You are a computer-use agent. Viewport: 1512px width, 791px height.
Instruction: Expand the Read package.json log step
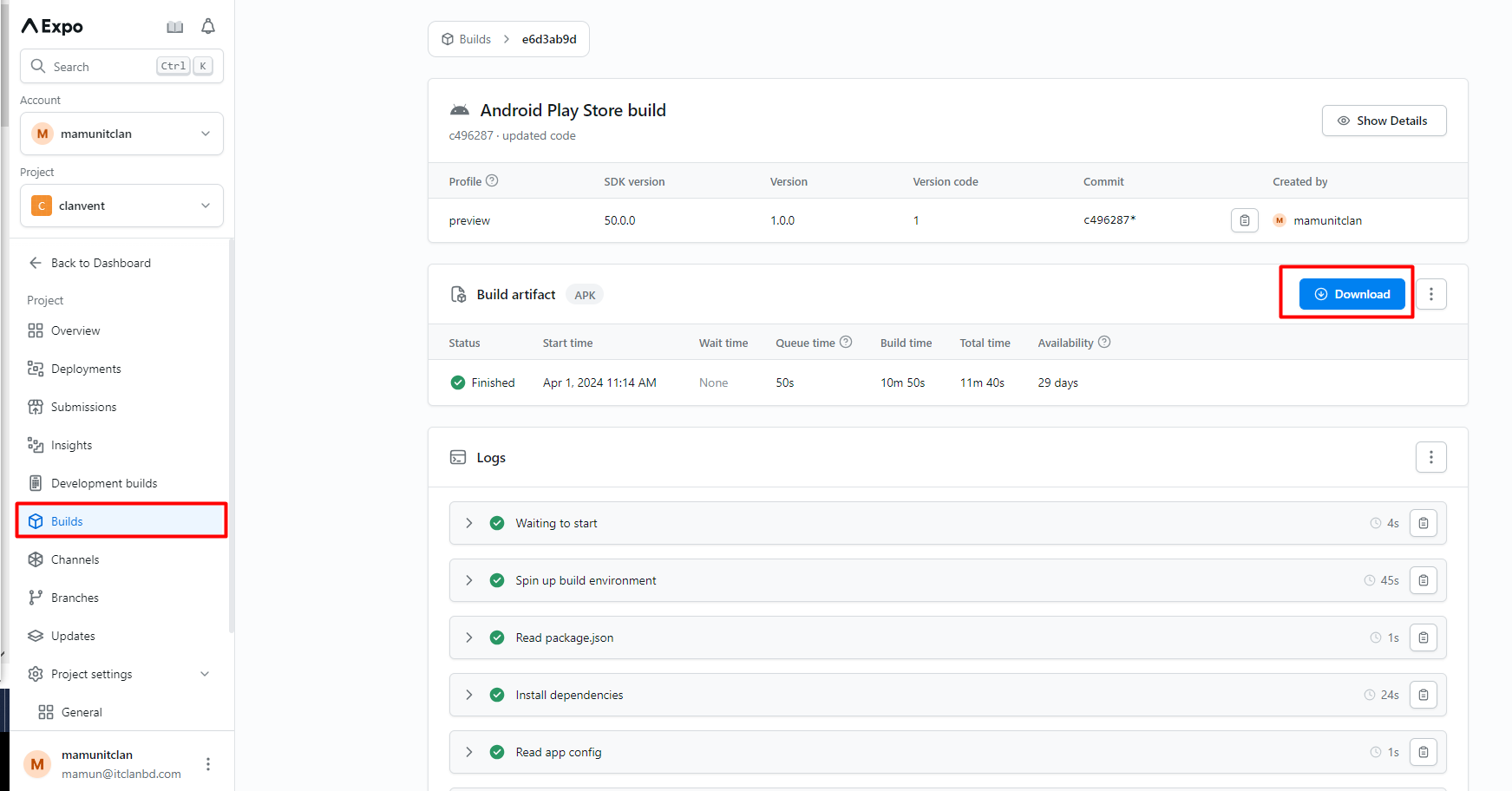[x=469, y=637]
